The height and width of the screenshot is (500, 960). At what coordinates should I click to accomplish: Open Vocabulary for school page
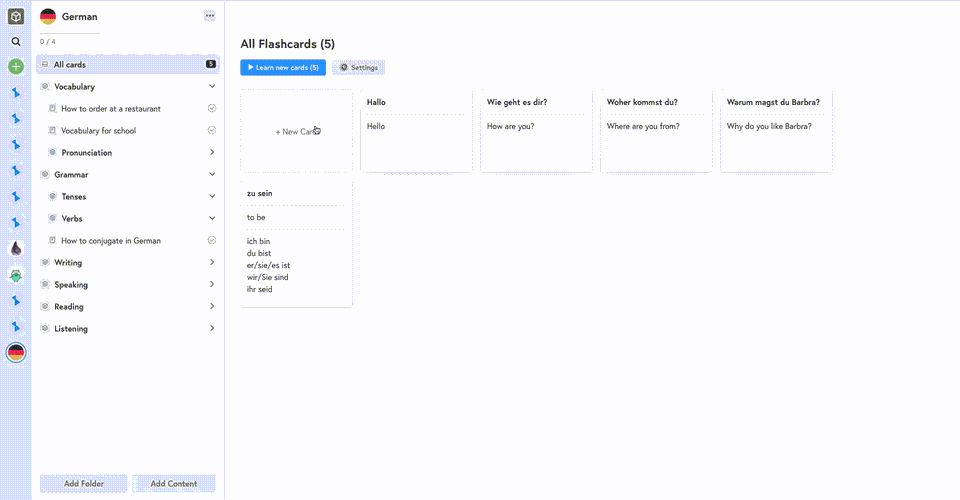point(99,131)
